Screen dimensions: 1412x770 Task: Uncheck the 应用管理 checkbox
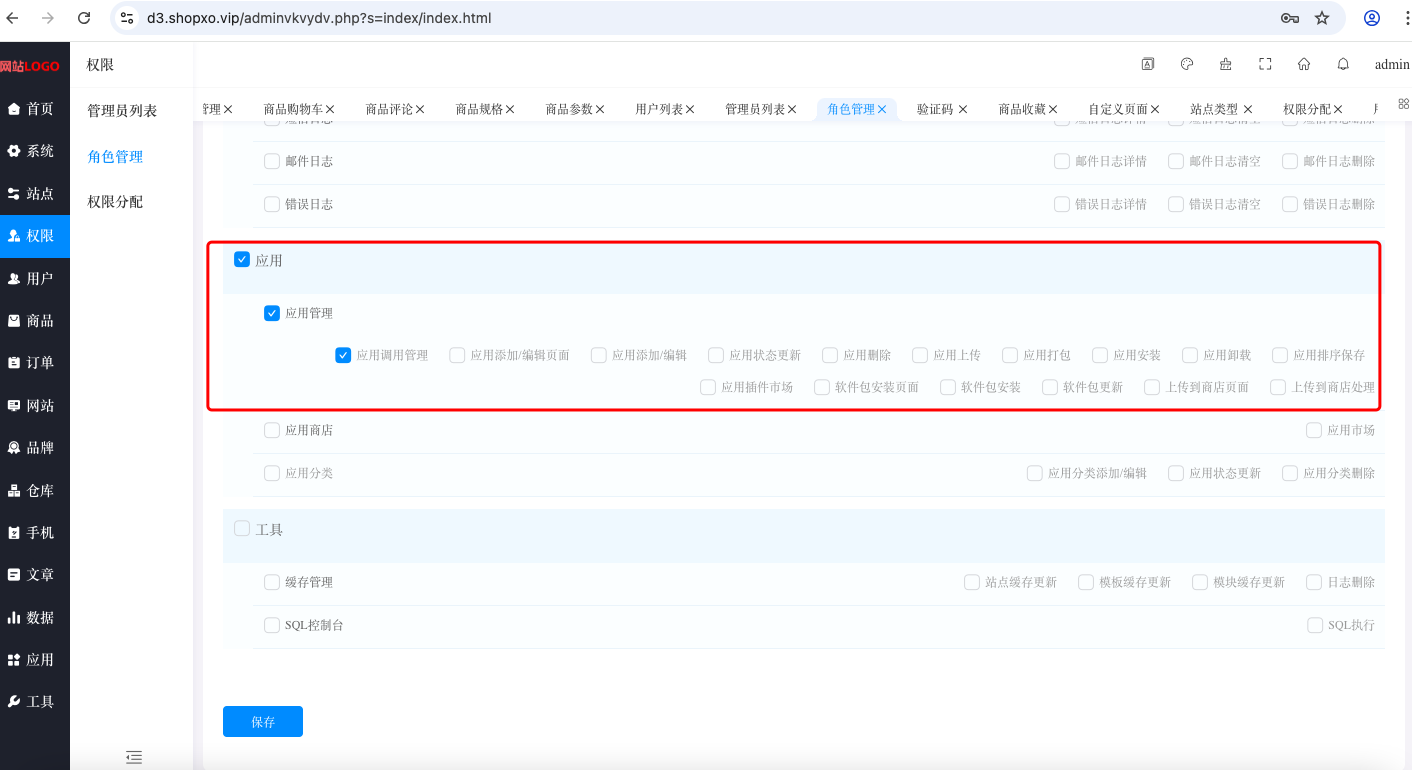(x=272, y=313)
